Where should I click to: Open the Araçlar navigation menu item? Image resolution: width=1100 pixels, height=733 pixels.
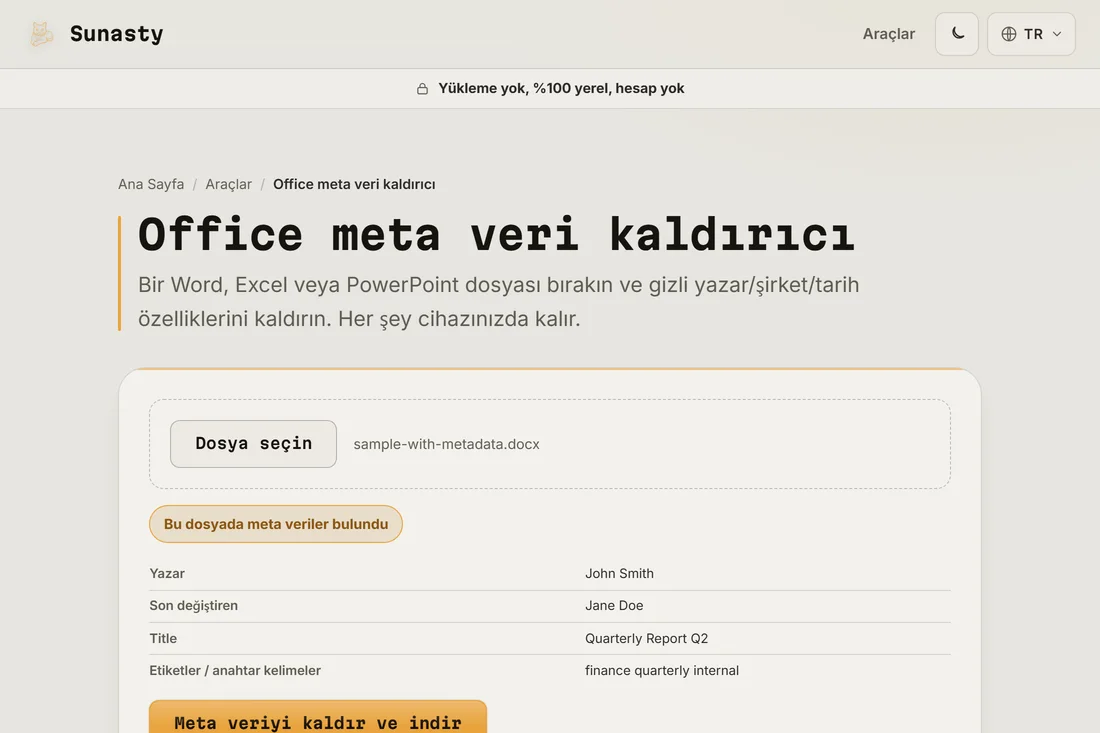point(888,34)
